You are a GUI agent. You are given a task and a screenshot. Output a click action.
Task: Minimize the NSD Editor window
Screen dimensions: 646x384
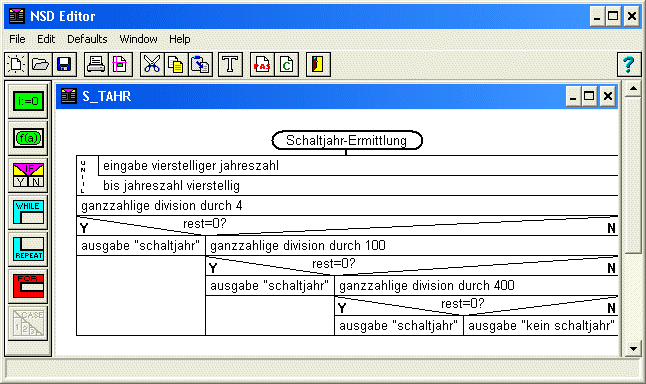click(x=597, y=16)
